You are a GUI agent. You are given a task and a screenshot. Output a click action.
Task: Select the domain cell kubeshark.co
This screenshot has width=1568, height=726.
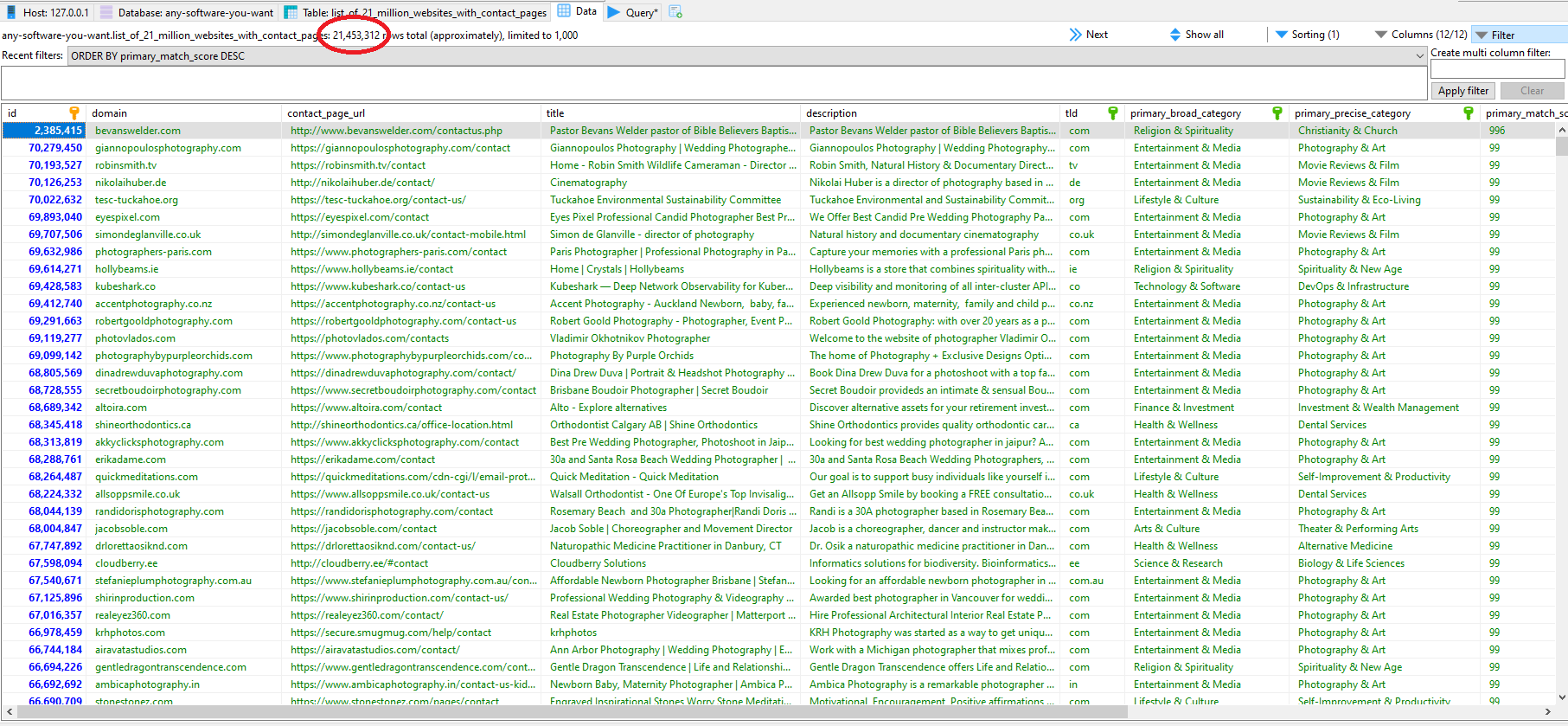[x=183, y=286]
